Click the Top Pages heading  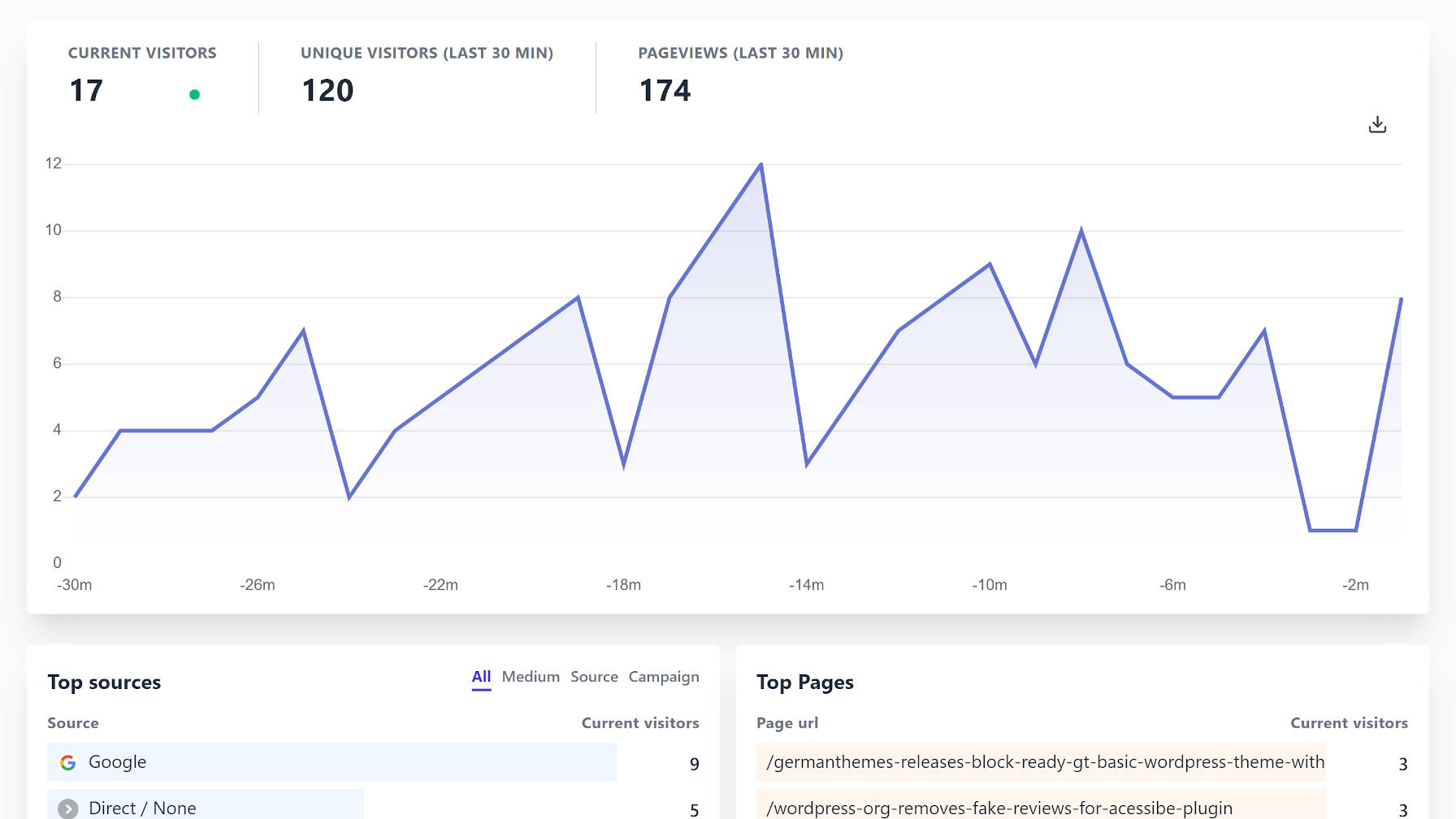tap(805, 682)
